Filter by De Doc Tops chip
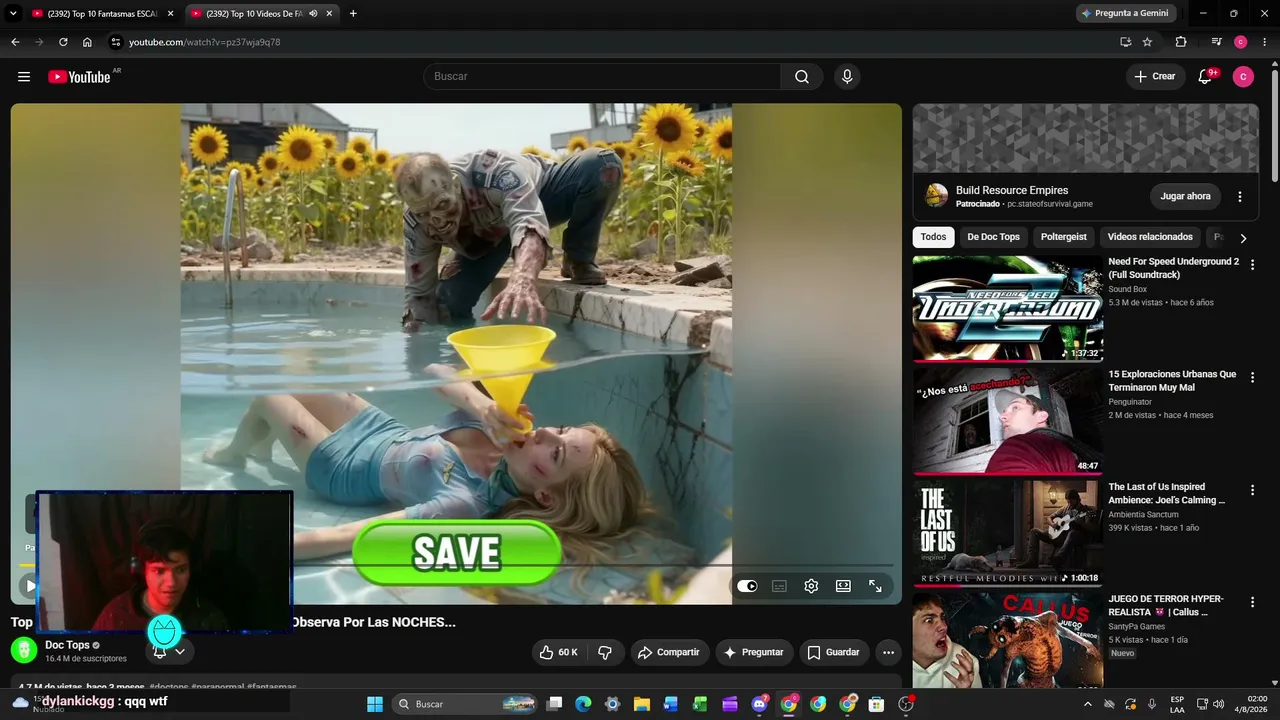Screen dimensions: 1280x720 pos(993,237)
